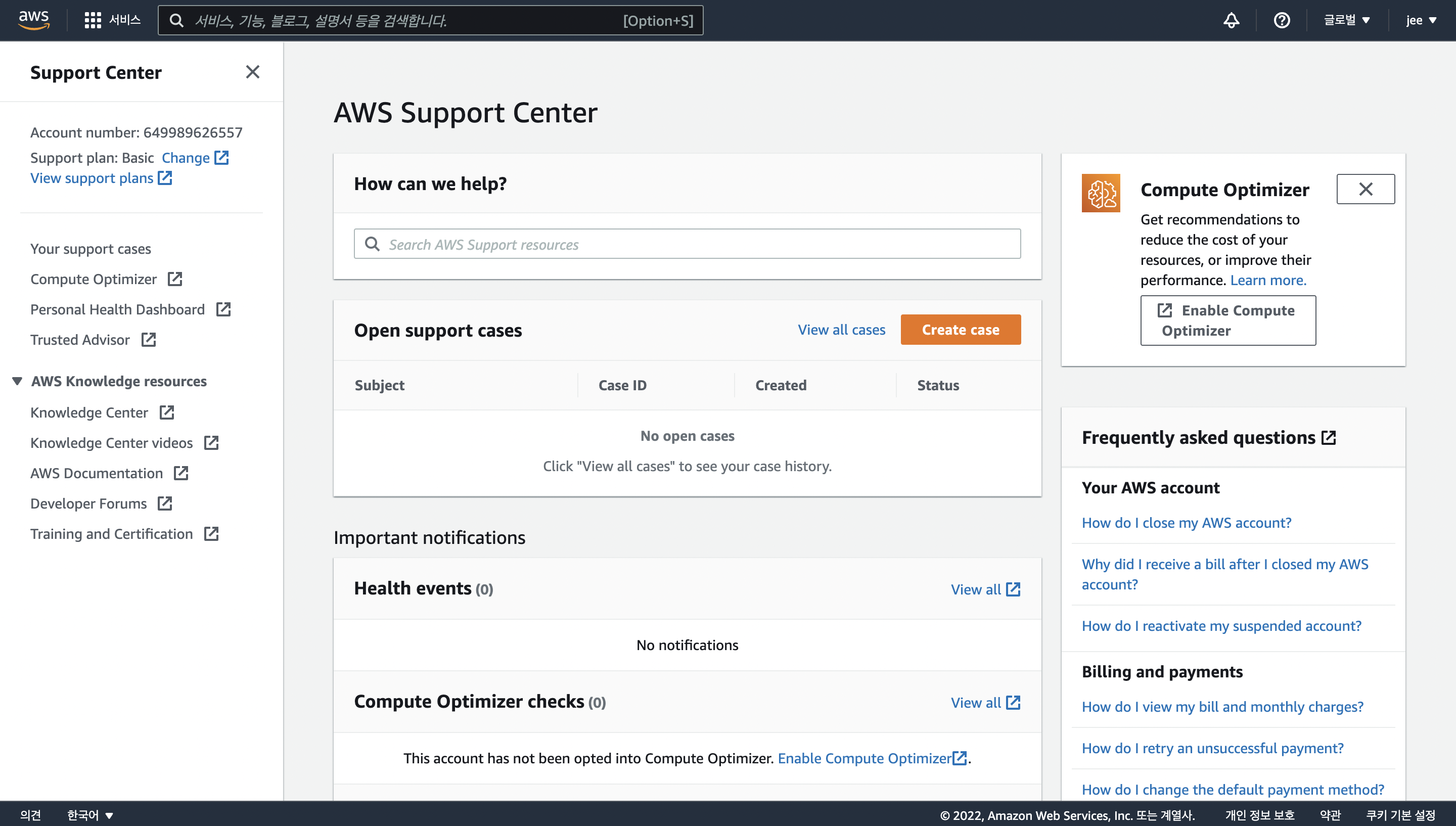Click the notifications bell icon
This screenshot has width=1456, height=826.
[1231, 20]
